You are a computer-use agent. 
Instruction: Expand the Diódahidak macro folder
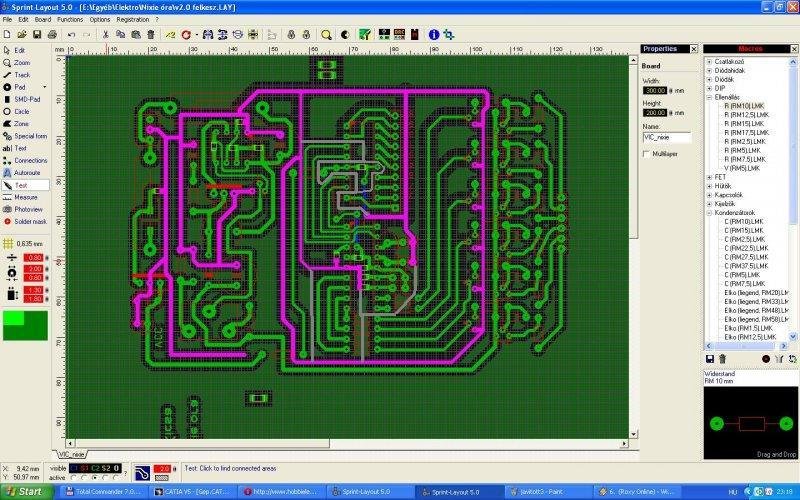(x=709, y=70)
